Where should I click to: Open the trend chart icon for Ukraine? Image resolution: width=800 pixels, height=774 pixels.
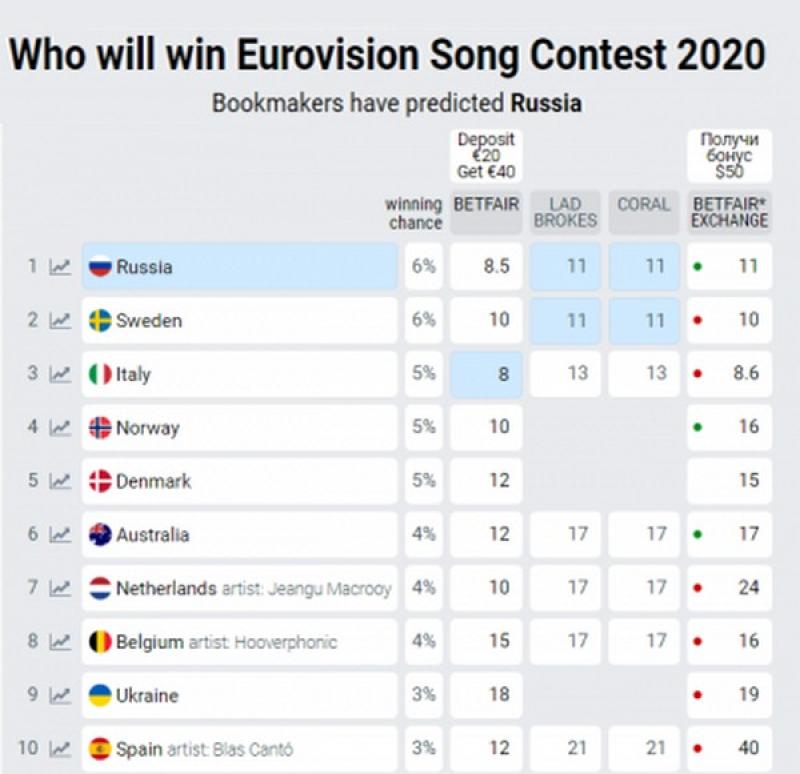coord(60,695)
